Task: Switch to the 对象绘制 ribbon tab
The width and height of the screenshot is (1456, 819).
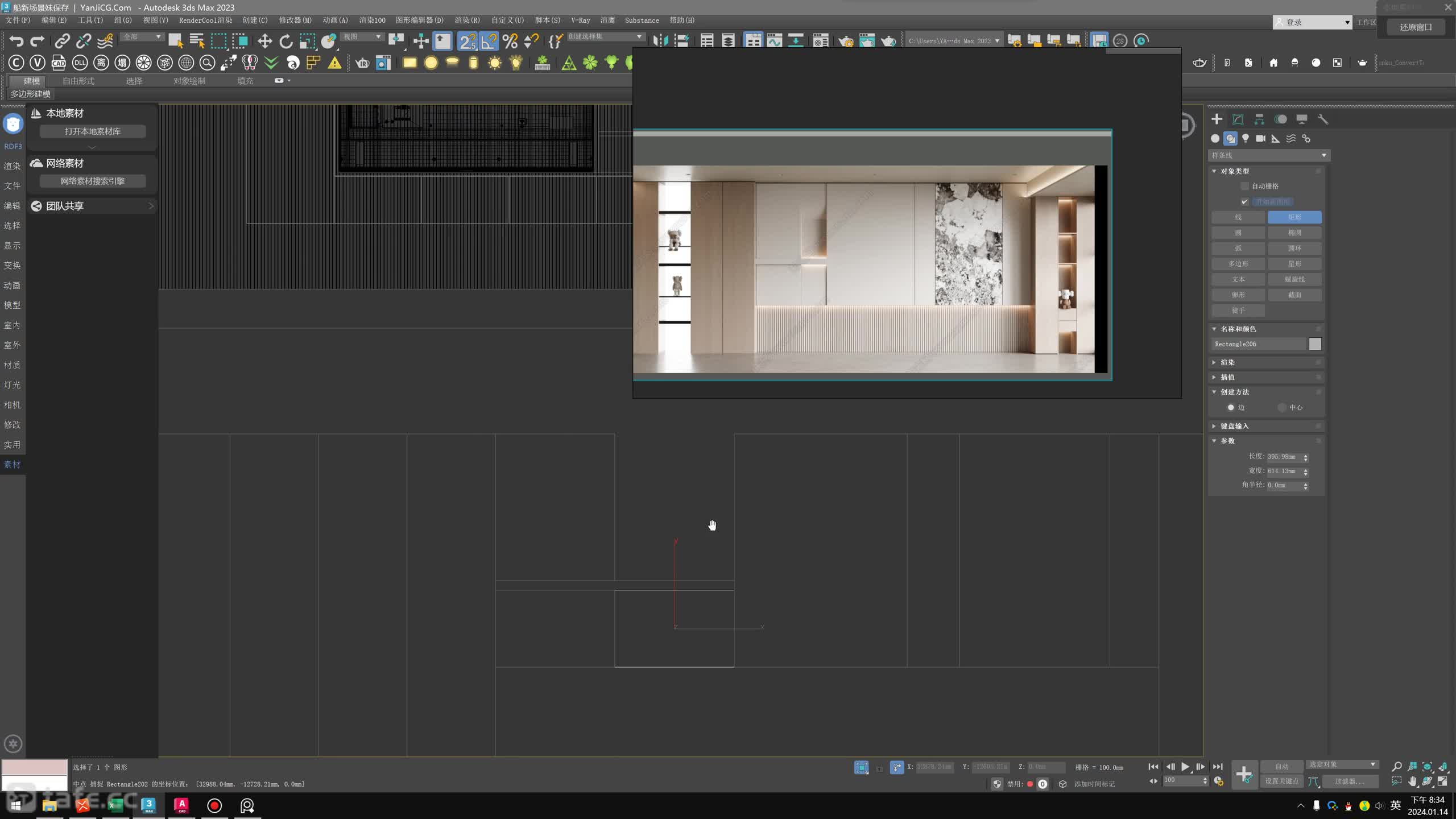Action: point(189,81)
